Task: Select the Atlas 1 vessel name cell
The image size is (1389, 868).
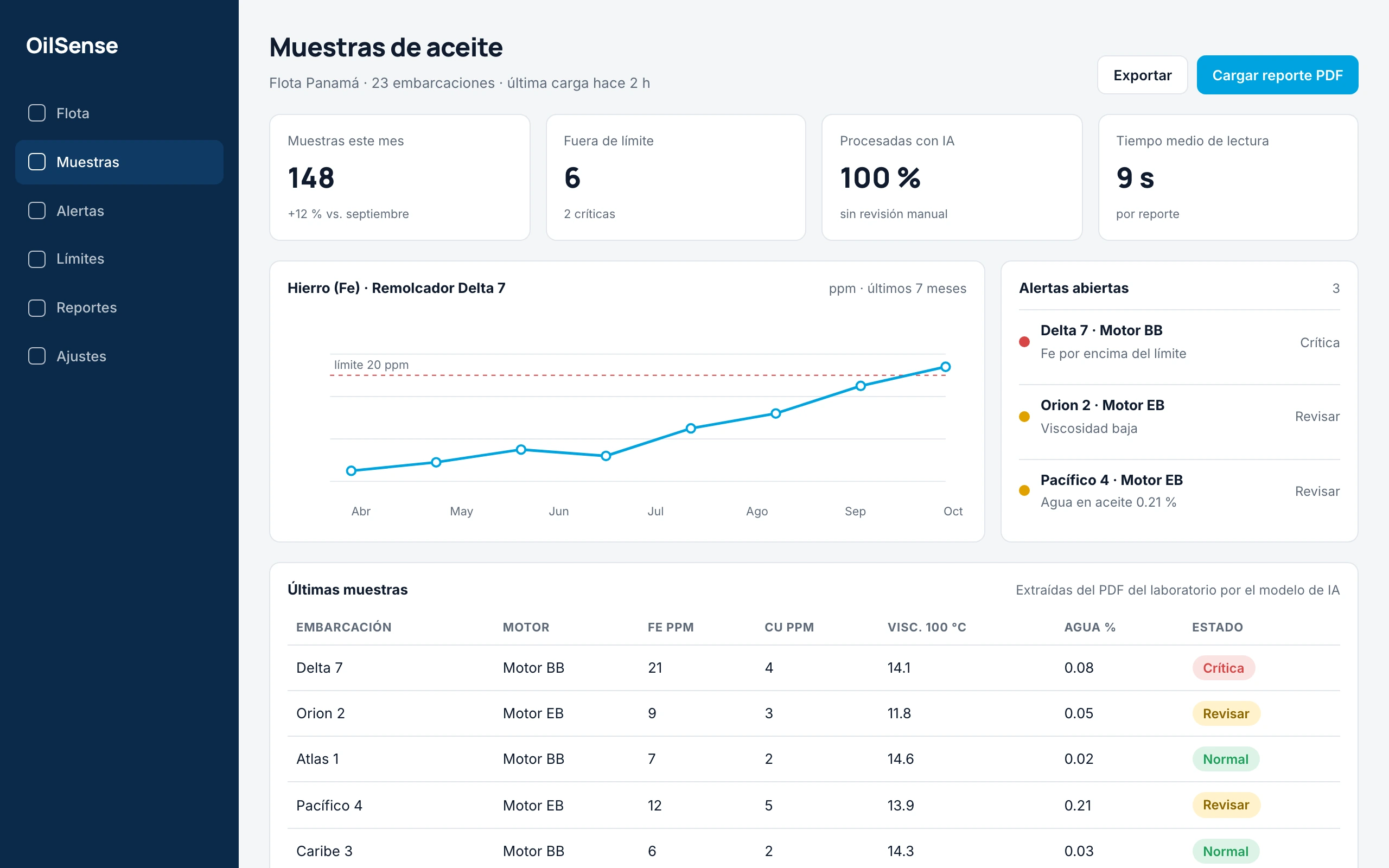Action: pyautogui.click(x=317, y=759)
